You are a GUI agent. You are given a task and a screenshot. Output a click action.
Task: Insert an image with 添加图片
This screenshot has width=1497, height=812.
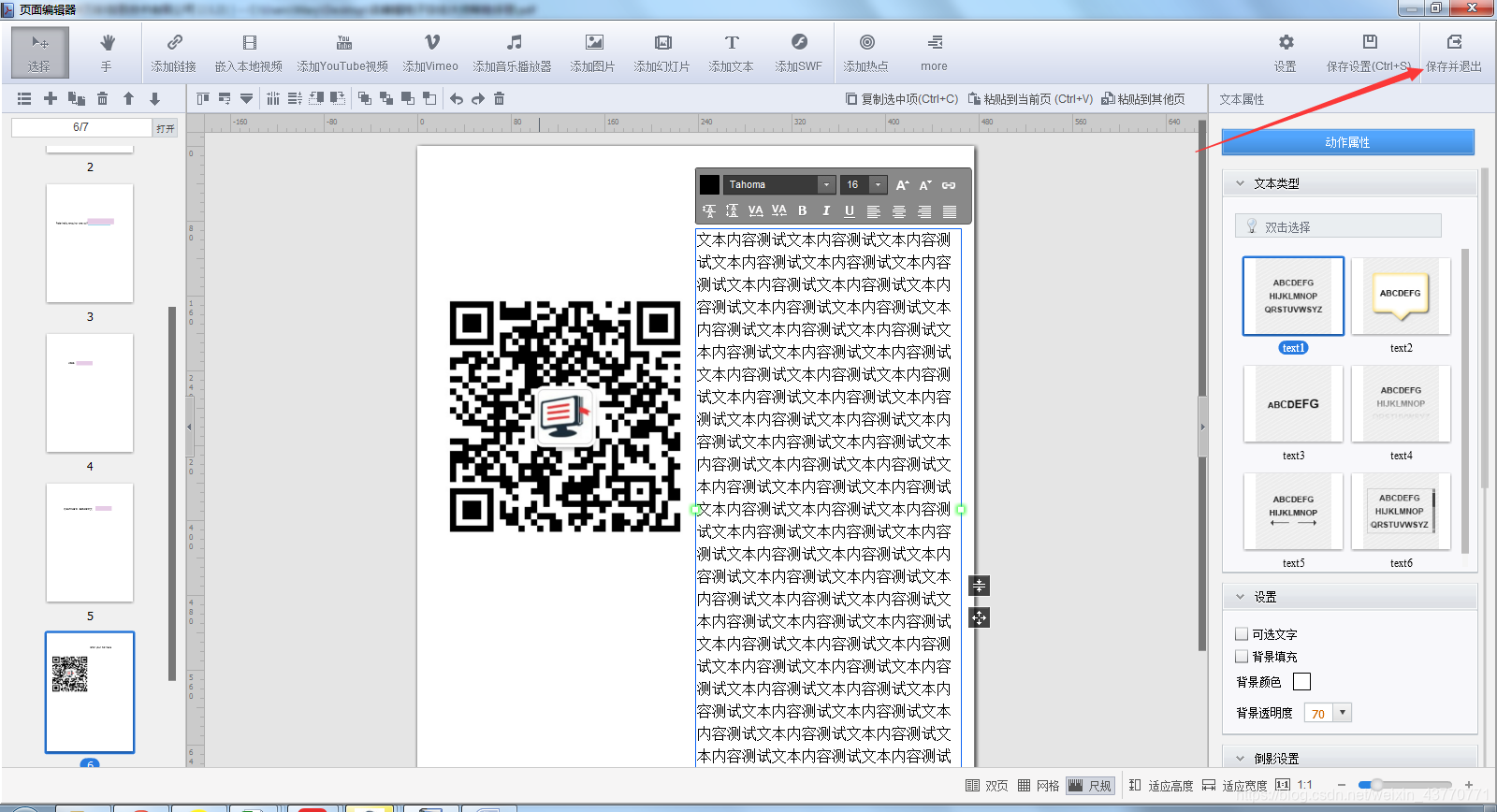point(593,52)
